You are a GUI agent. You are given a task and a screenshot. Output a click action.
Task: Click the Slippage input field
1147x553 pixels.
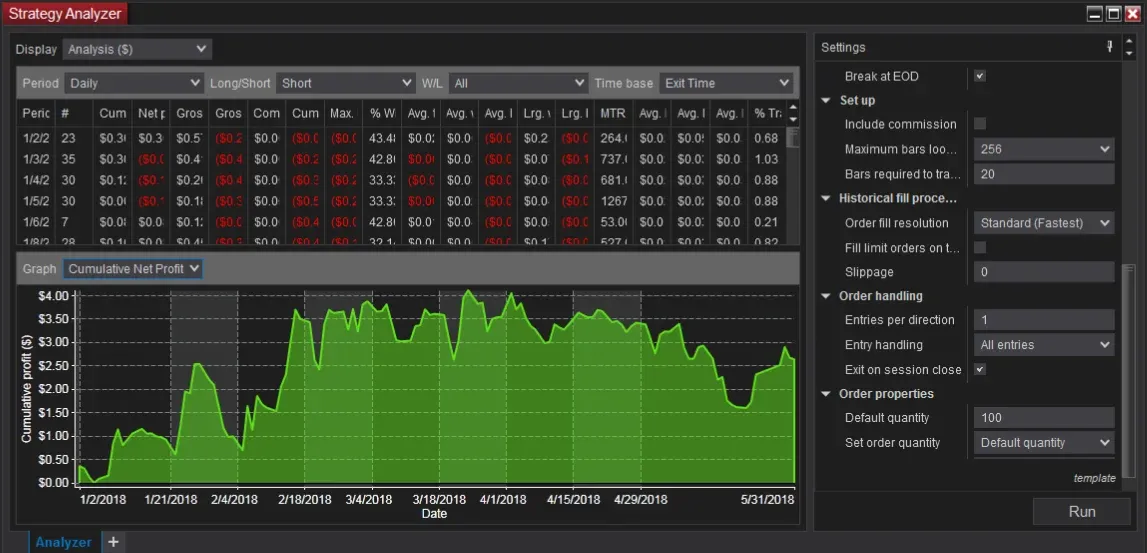(1044, 272)
